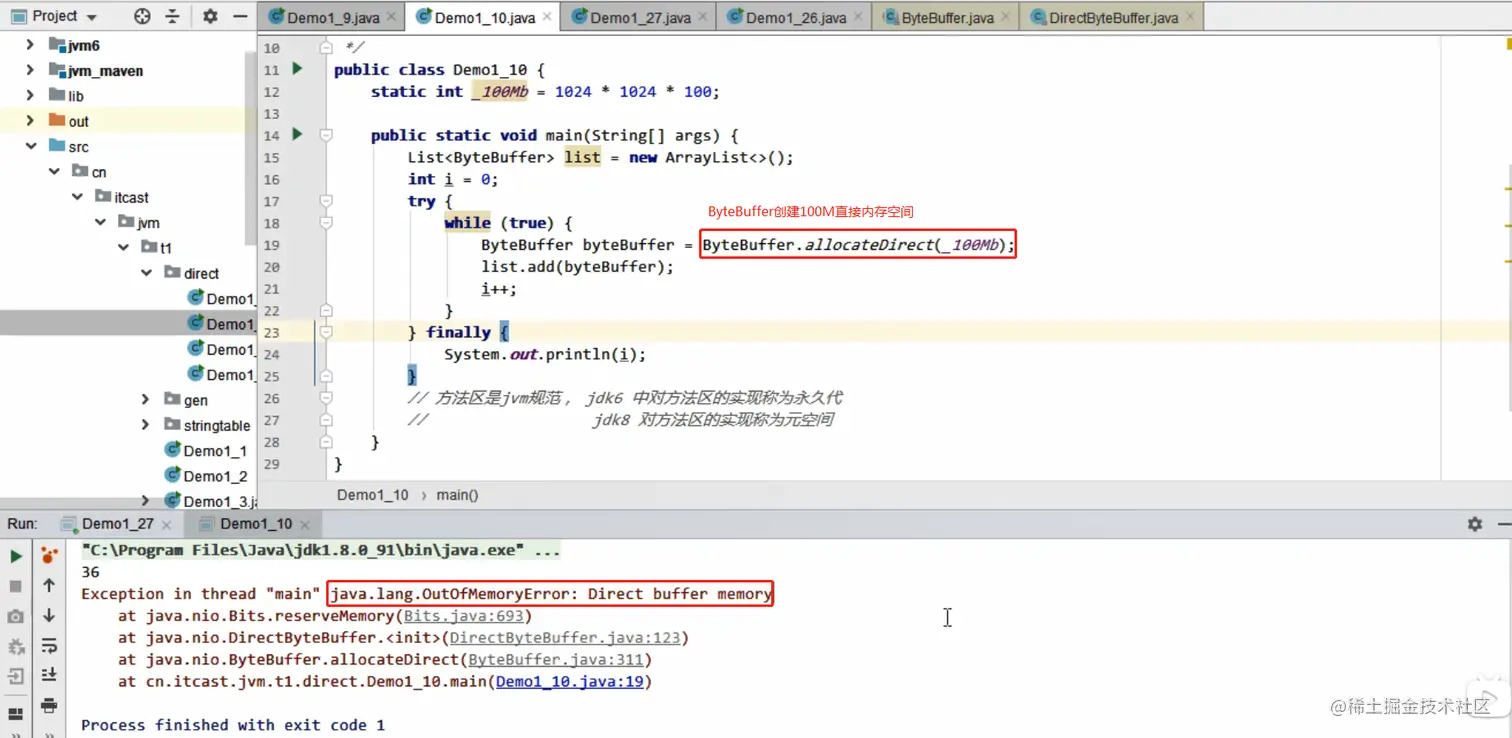Hide the Run panel with minimize icon
This screenshot has height=738, width=1512.
1503,524
